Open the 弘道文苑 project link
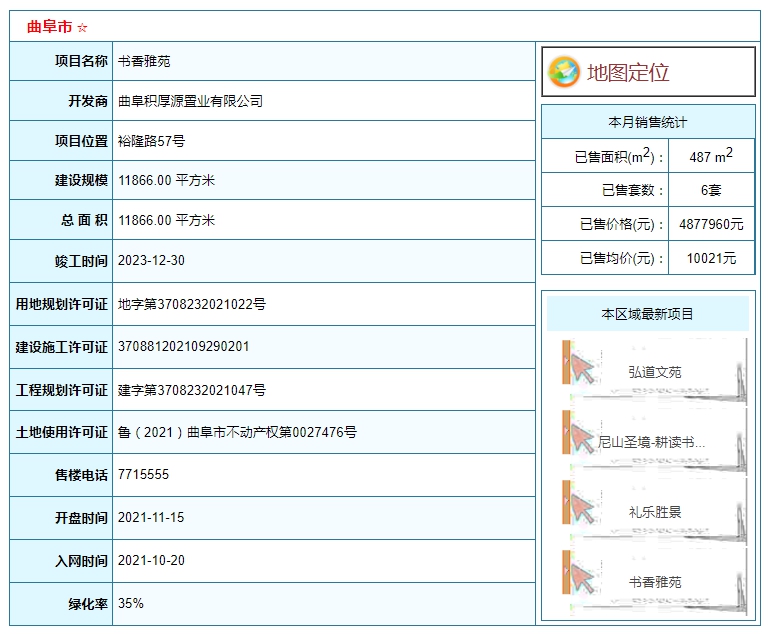The height and width of the screenshot is (634, 771). pyautogui.click(x=654, y=372)
